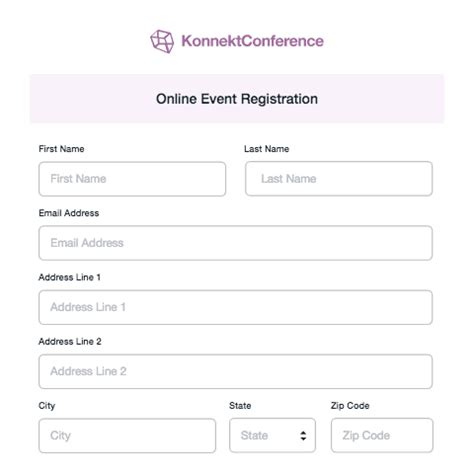Click the Address Line 1 label text
Image resolution: width=474 pixels, height=474 pixels.
(69, 277)
